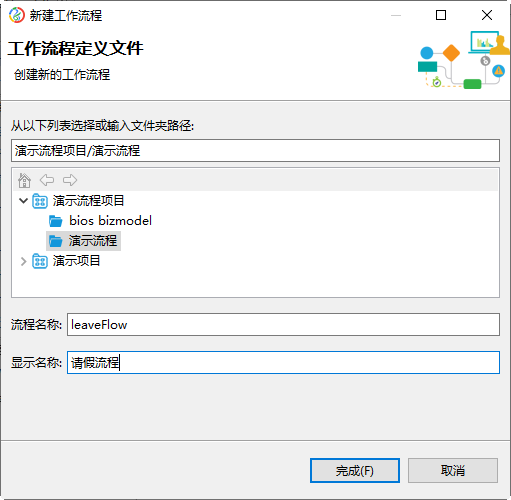Select the bios bizmodel folder

110,221
